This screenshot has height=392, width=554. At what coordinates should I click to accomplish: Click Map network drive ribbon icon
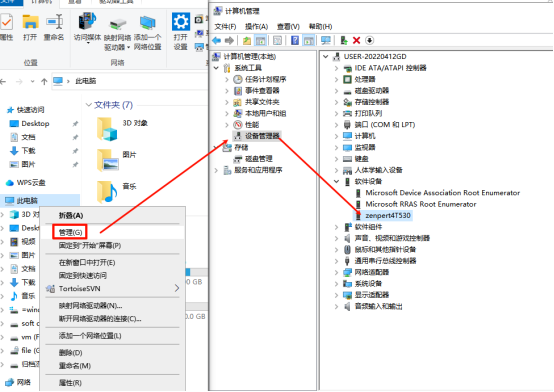click(x=117, y=24)
